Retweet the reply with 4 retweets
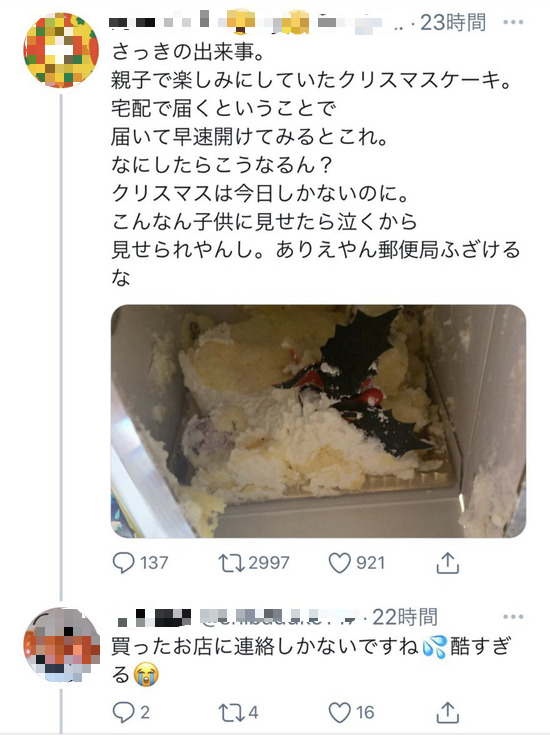 click(x=231, y=713)
